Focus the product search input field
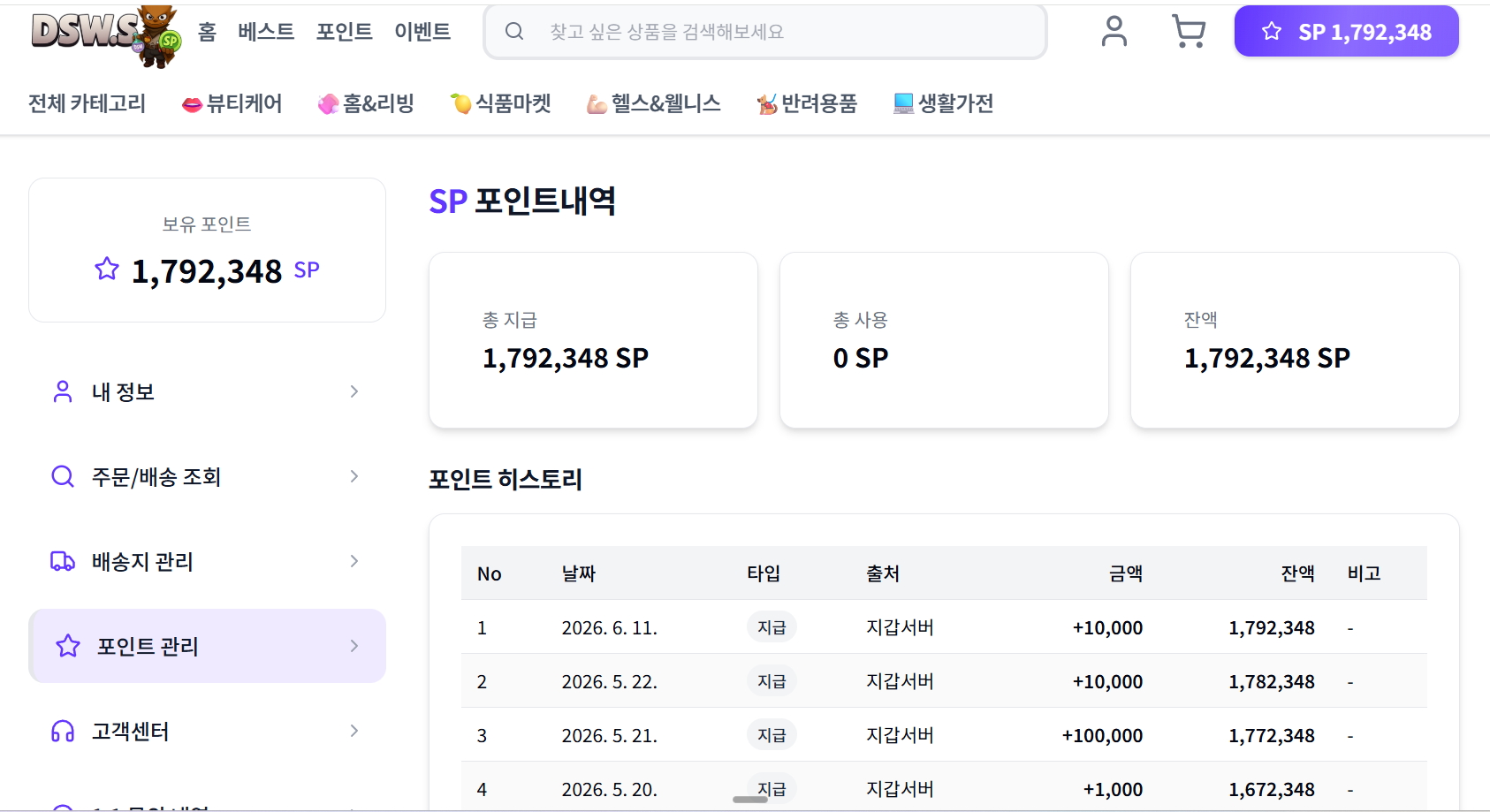 (765, 32)
